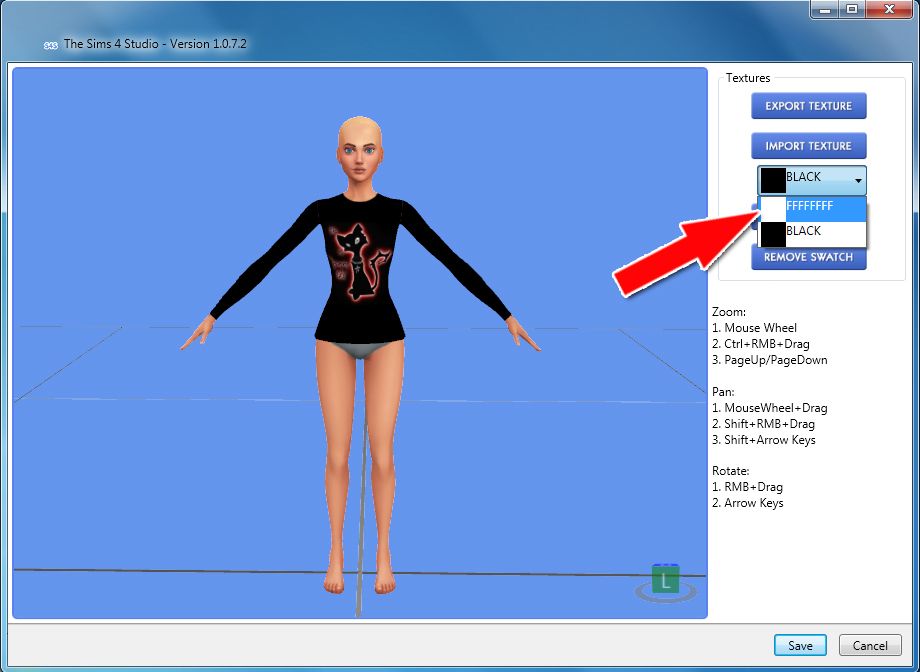Click the green L orientation cube
920x672 pixels.
coord(665,579)
